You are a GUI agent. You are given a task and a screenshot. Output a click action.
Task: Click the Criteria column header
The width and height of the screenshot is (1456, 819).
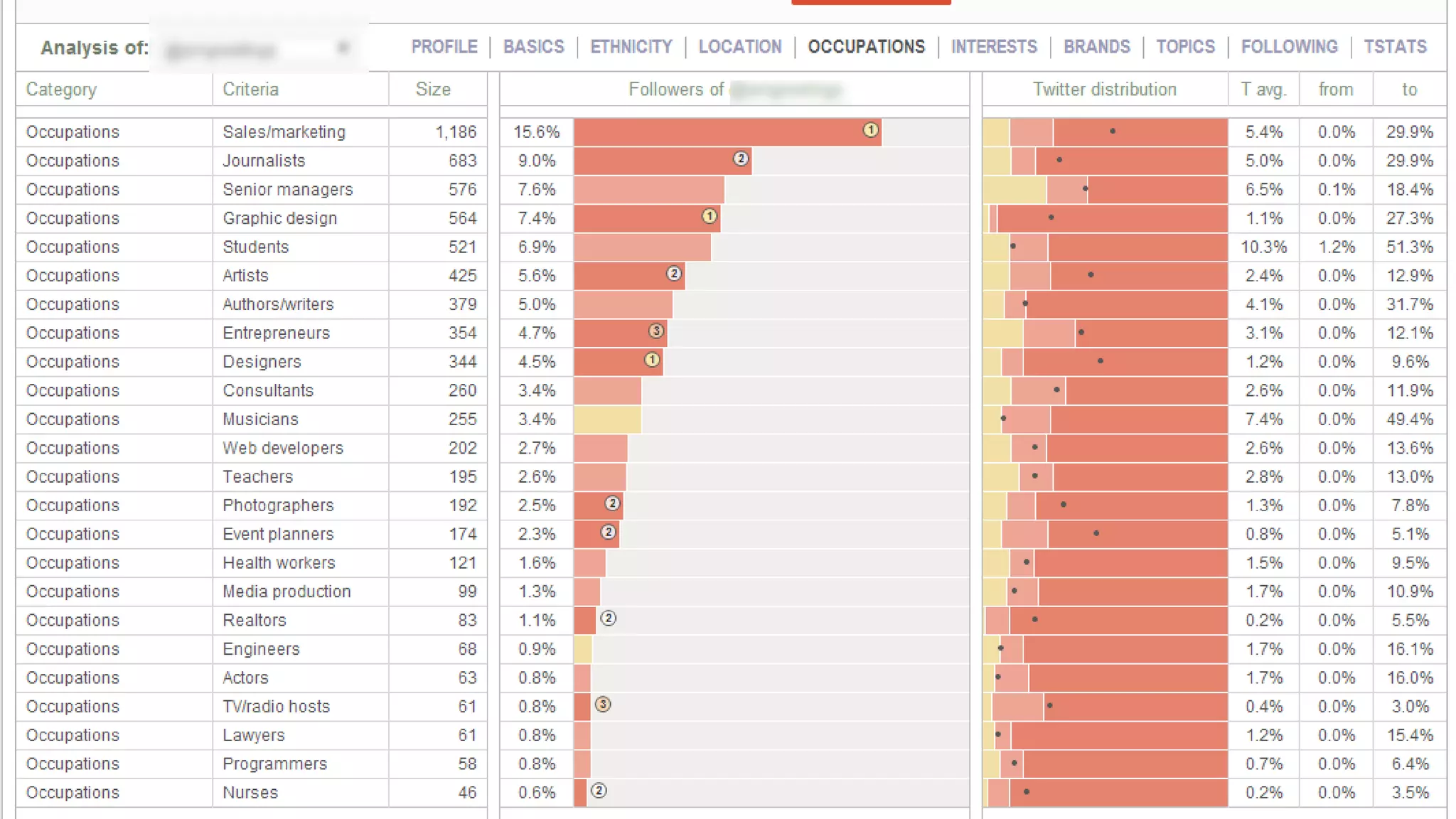(x=250, y=90)
